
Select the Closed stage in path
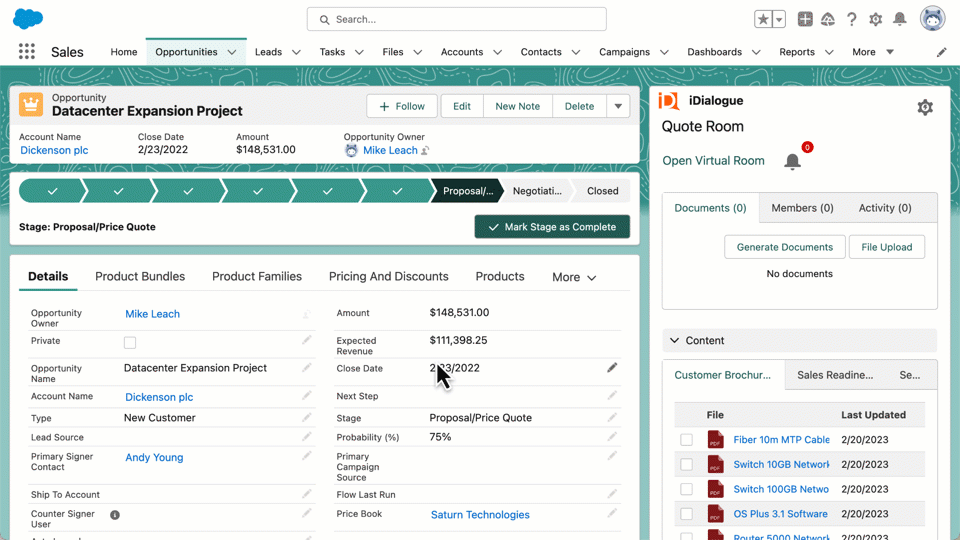click(602, 191)
